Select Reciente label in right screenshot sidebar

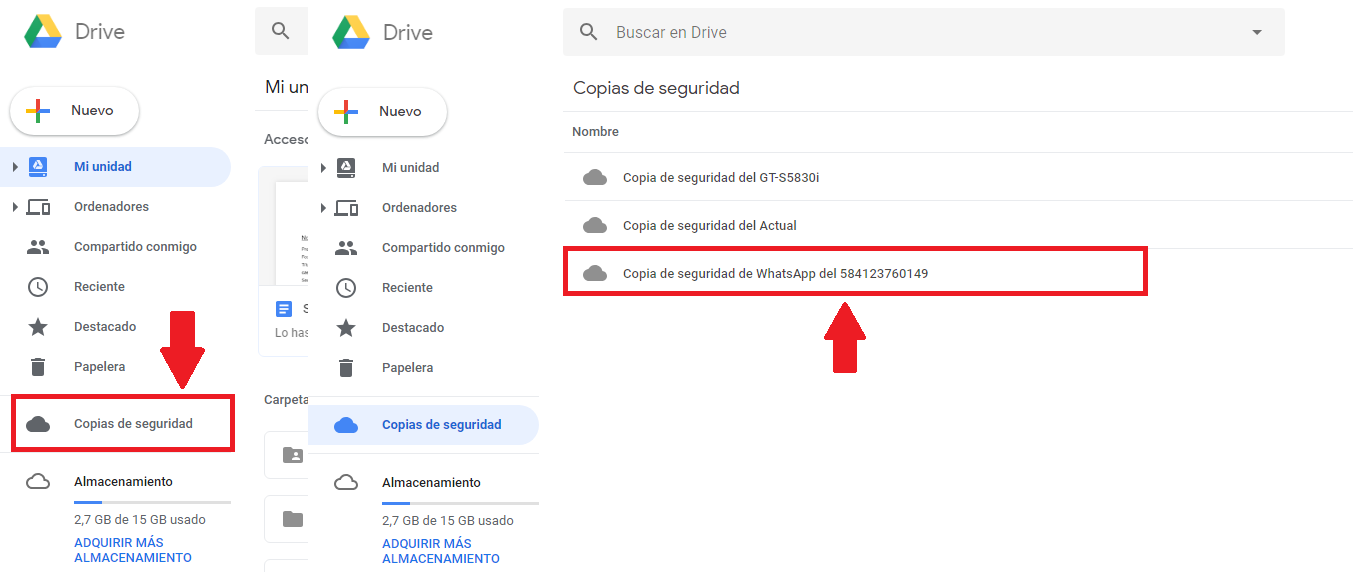click(x=407, y=288)
